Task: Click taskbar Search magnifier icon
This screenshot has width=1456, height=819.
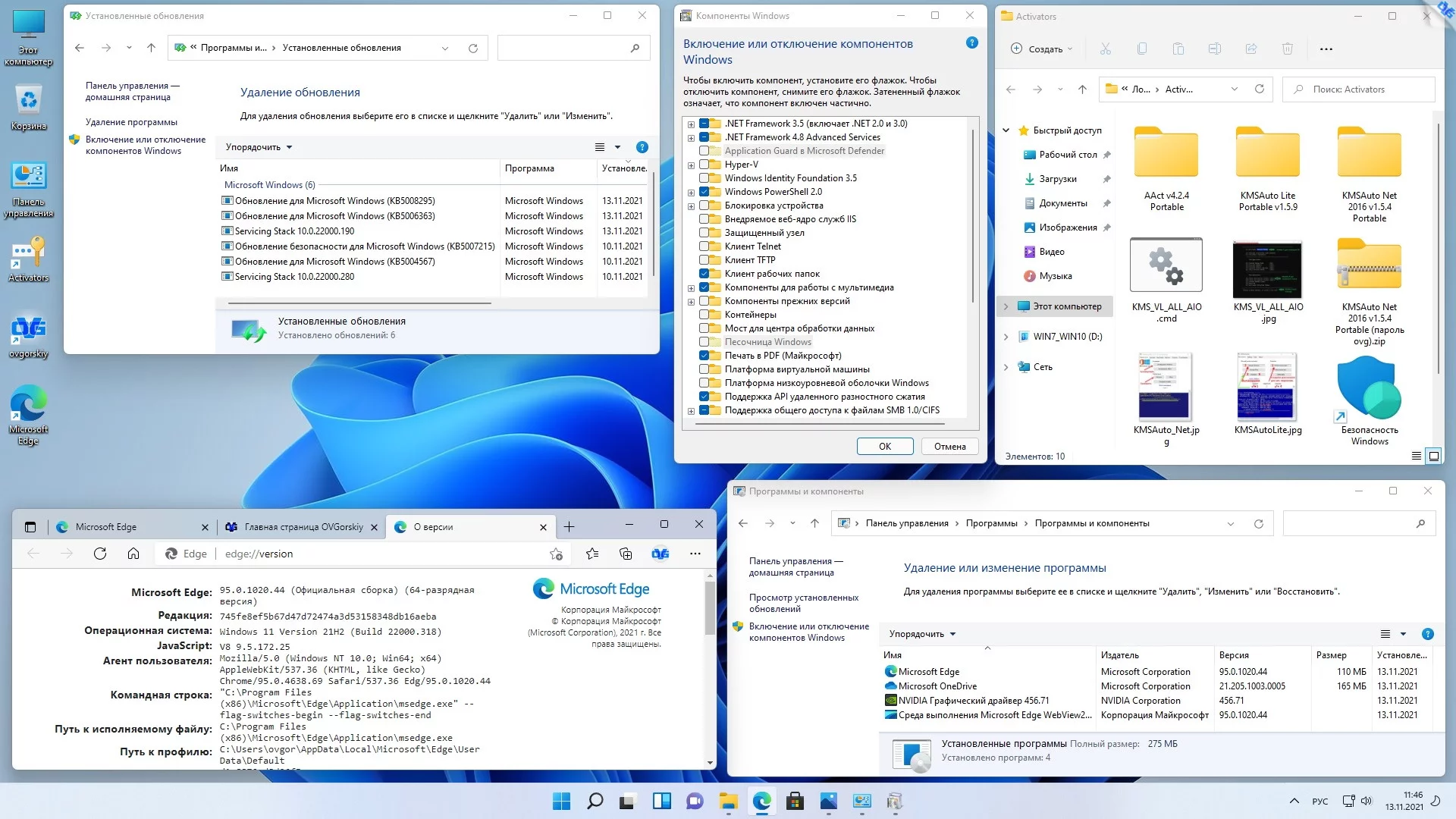Action: pos(595,801)
